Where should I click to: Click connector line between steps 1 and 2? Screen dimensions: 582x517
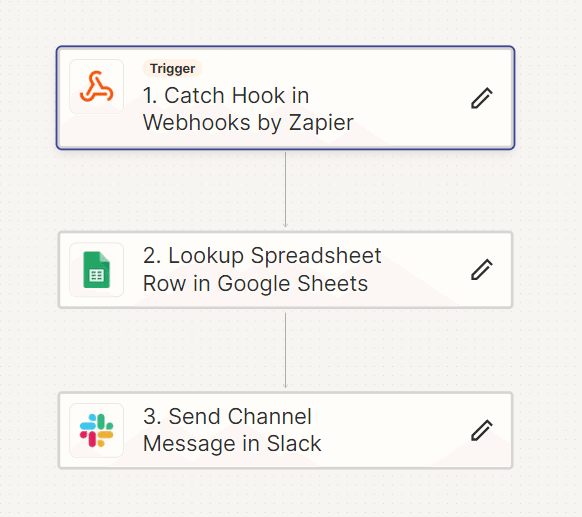tap(285, 187)
